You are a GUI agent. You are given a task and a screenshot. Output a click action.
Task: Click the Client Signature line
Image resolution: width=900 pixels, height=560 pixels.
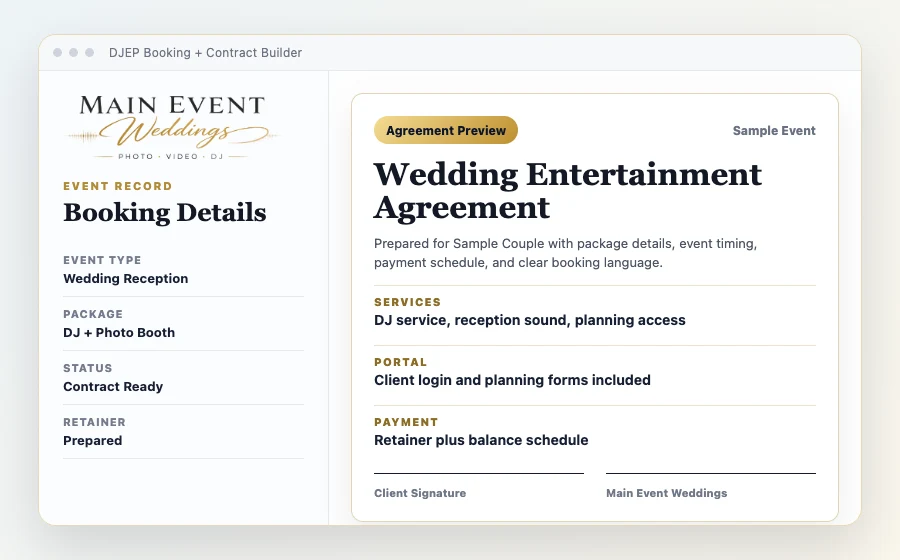tap(479, 473)
